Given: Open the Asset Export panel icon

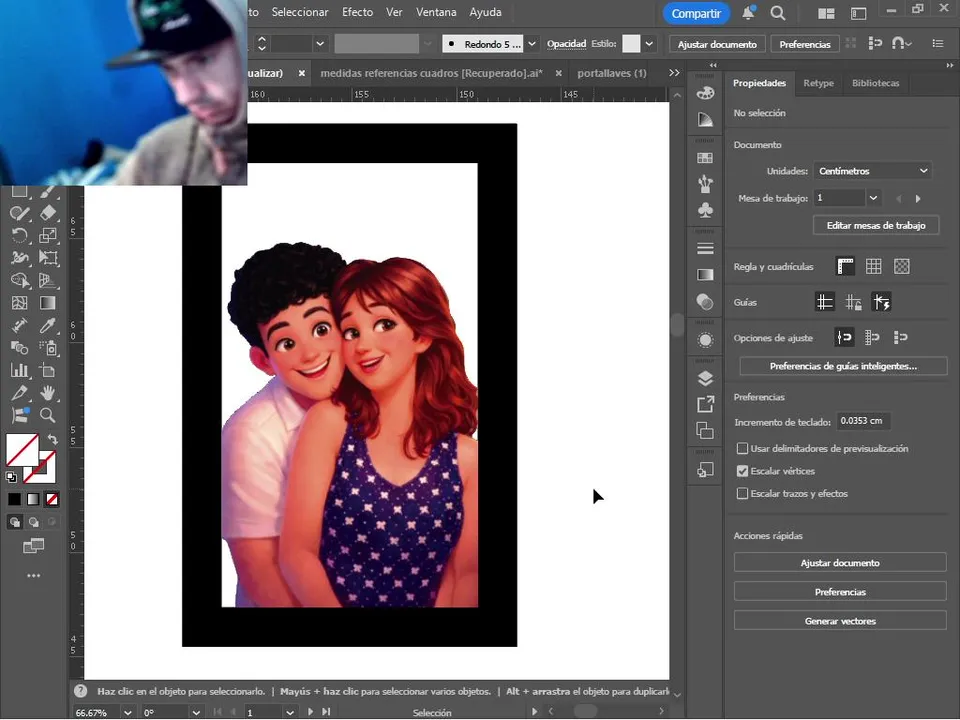Looking at the screenshot, I should [705, 404].
